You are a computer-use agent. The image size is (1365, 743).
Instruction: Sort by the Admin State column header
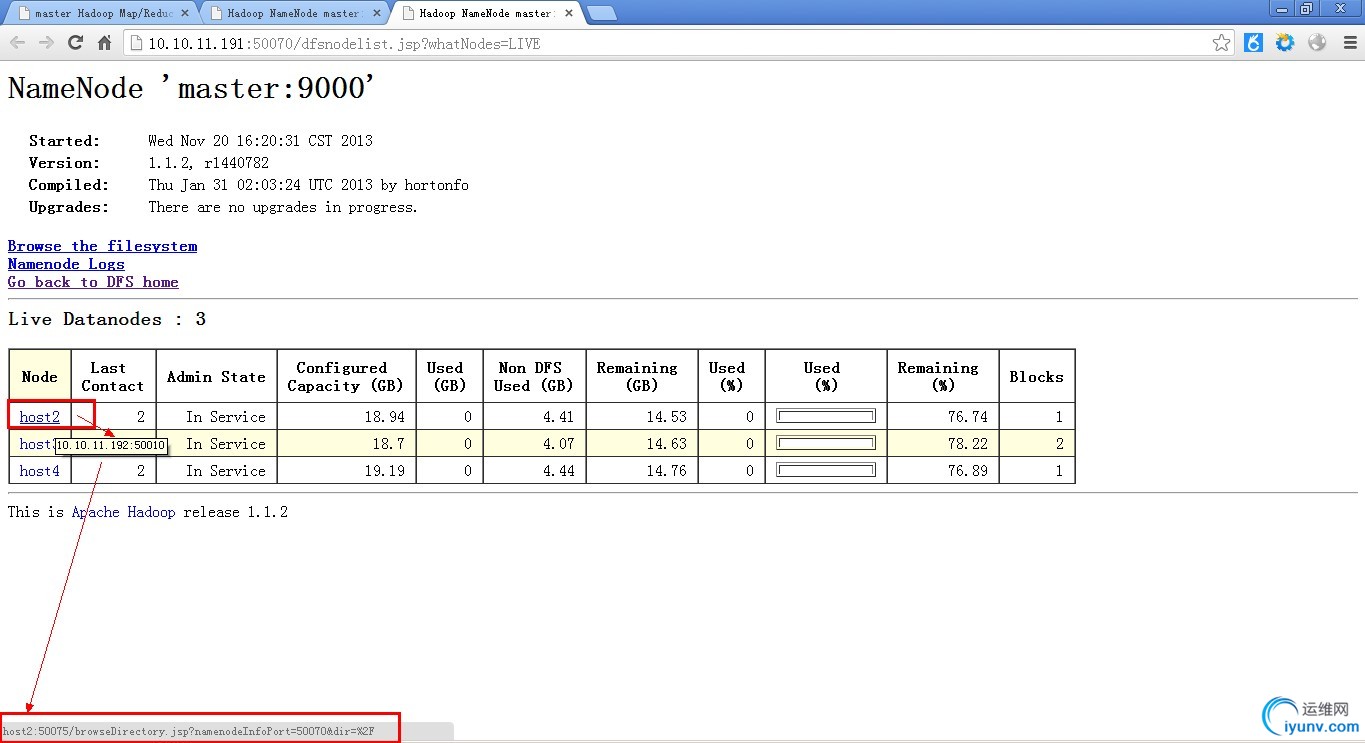coord(216,377)
